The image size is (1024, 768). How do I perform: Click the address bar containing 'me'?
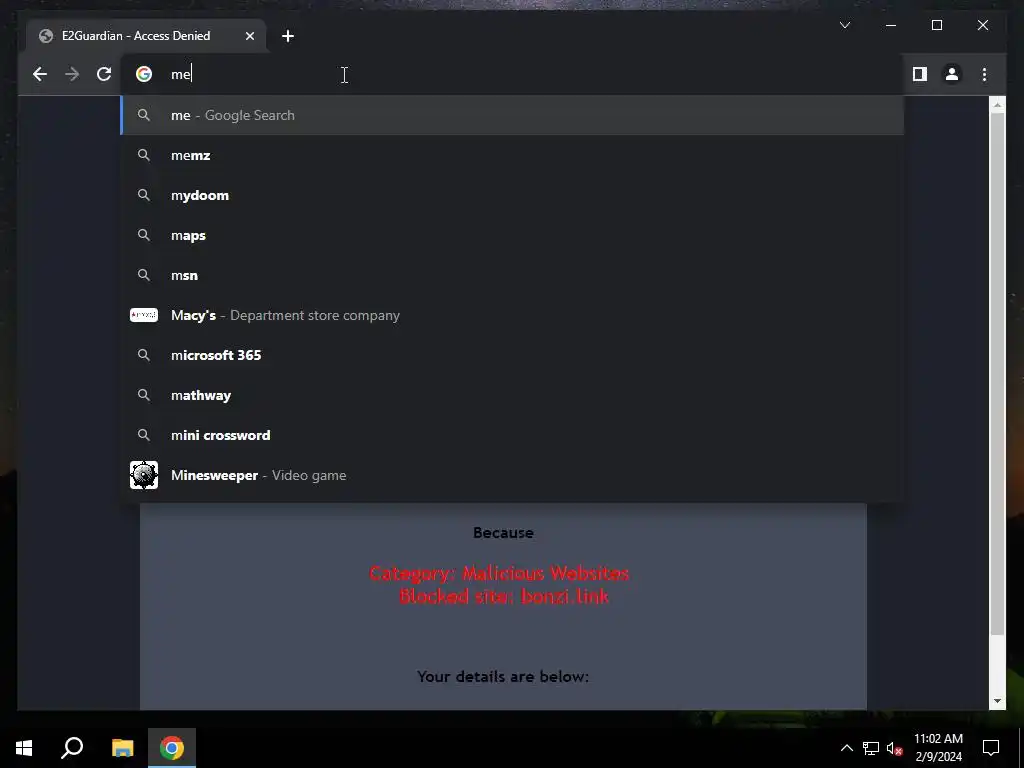pos(513,74)
